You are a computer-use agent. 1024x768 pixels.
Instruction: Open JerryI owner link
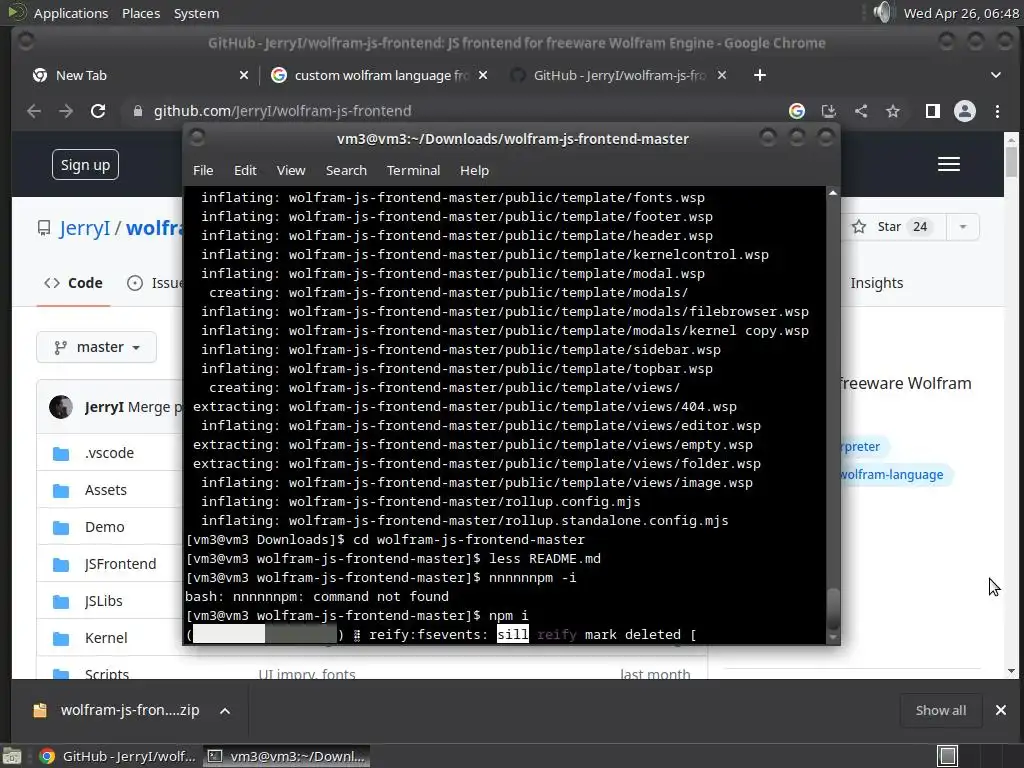tap(84, 228)
